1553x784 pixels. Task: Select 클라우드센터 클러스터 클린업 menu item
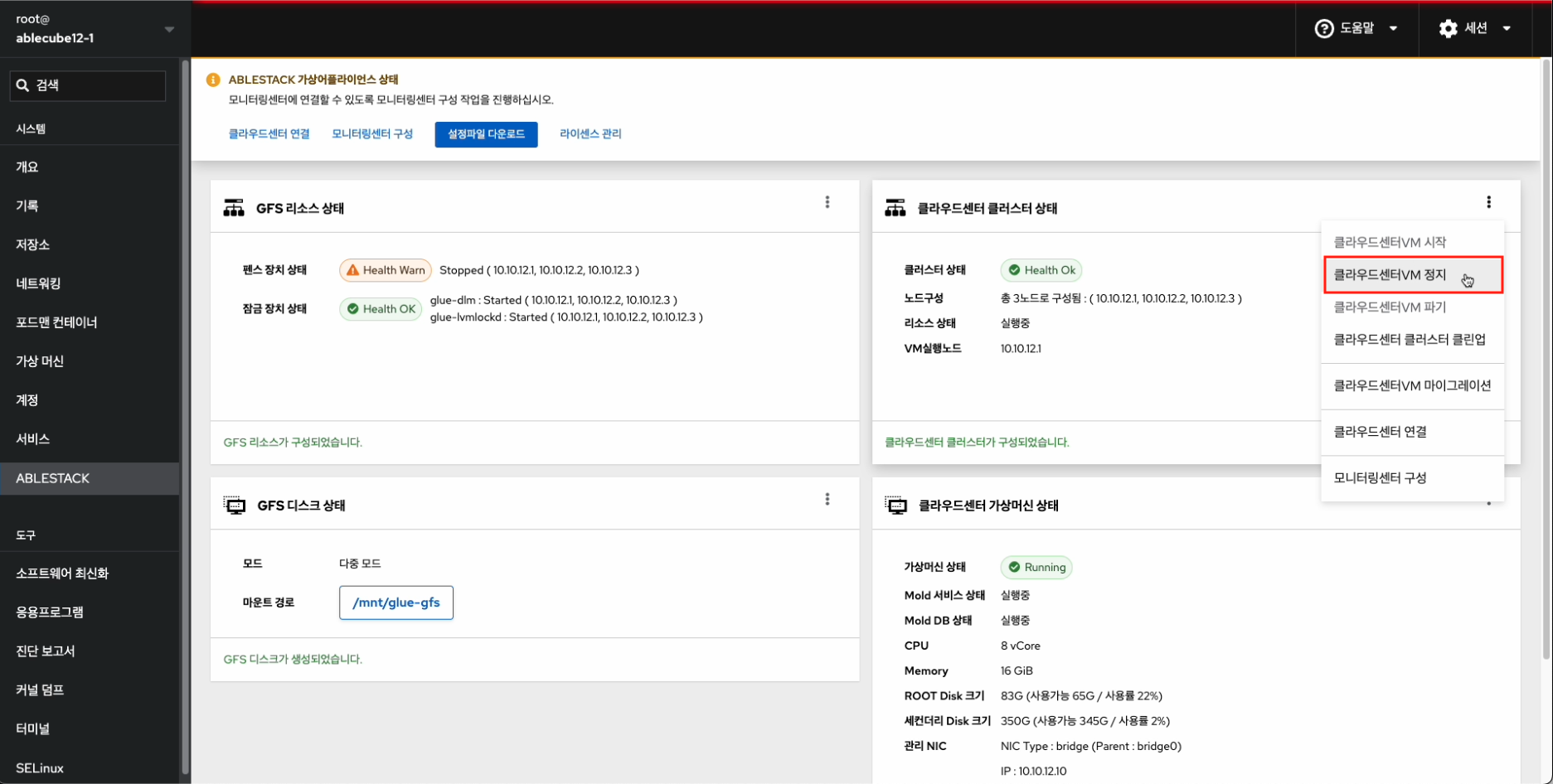[x=1409, y=339]
